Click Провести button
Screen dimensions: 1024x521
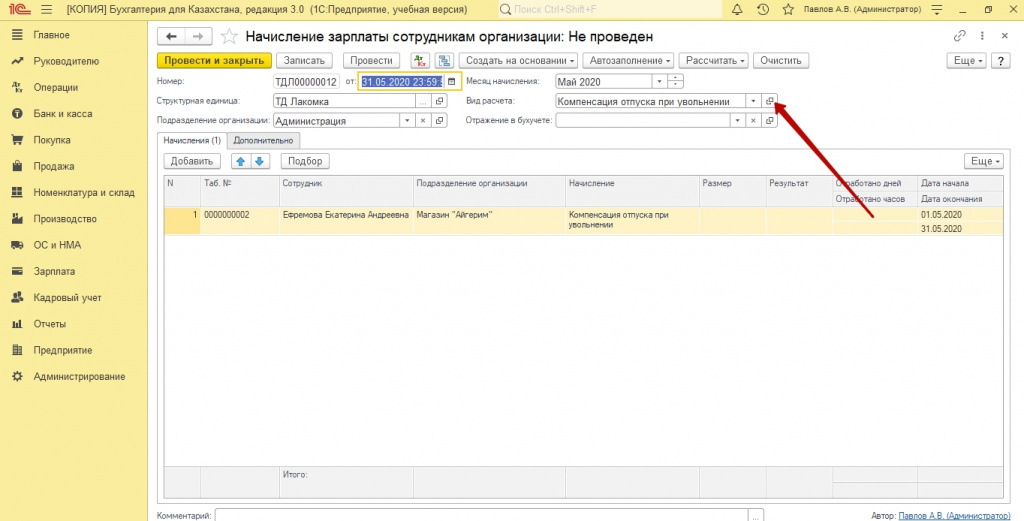click(372, 61)
